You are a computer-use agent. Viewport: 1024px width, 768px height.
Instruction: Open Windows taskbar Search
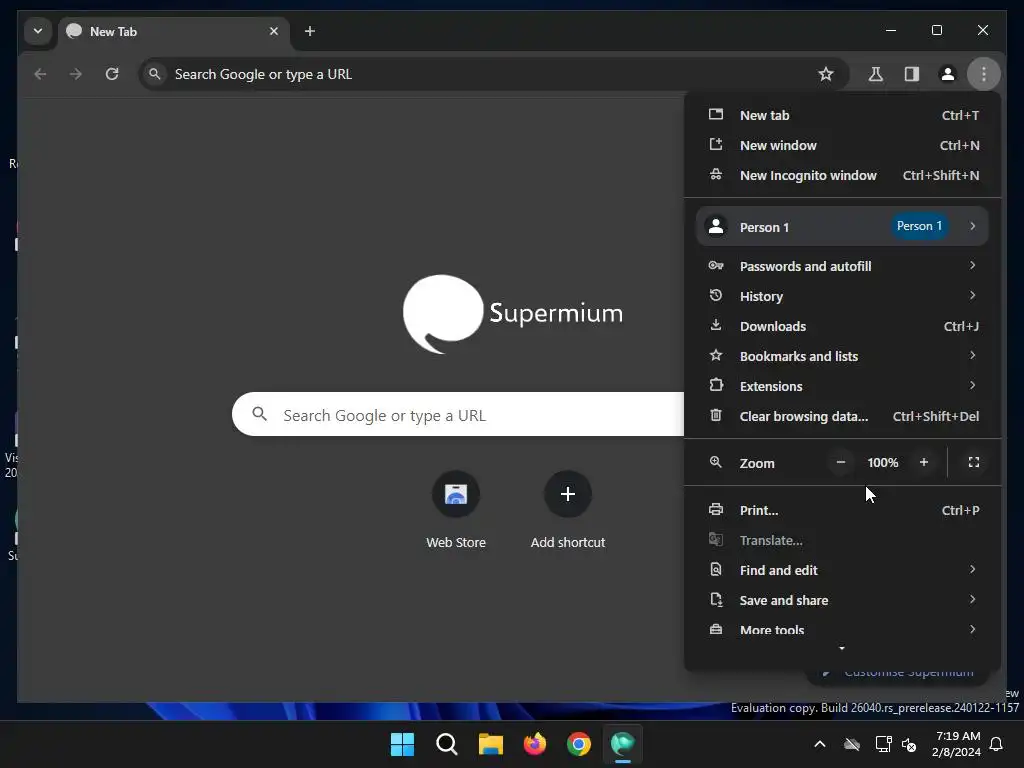(447, 744)
